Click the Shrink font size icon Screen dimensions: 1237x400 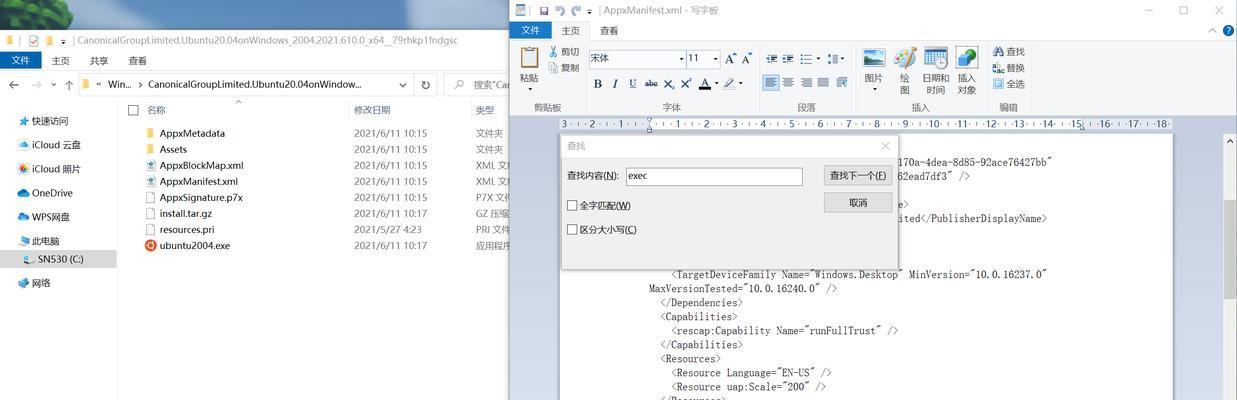click(747, 59)
